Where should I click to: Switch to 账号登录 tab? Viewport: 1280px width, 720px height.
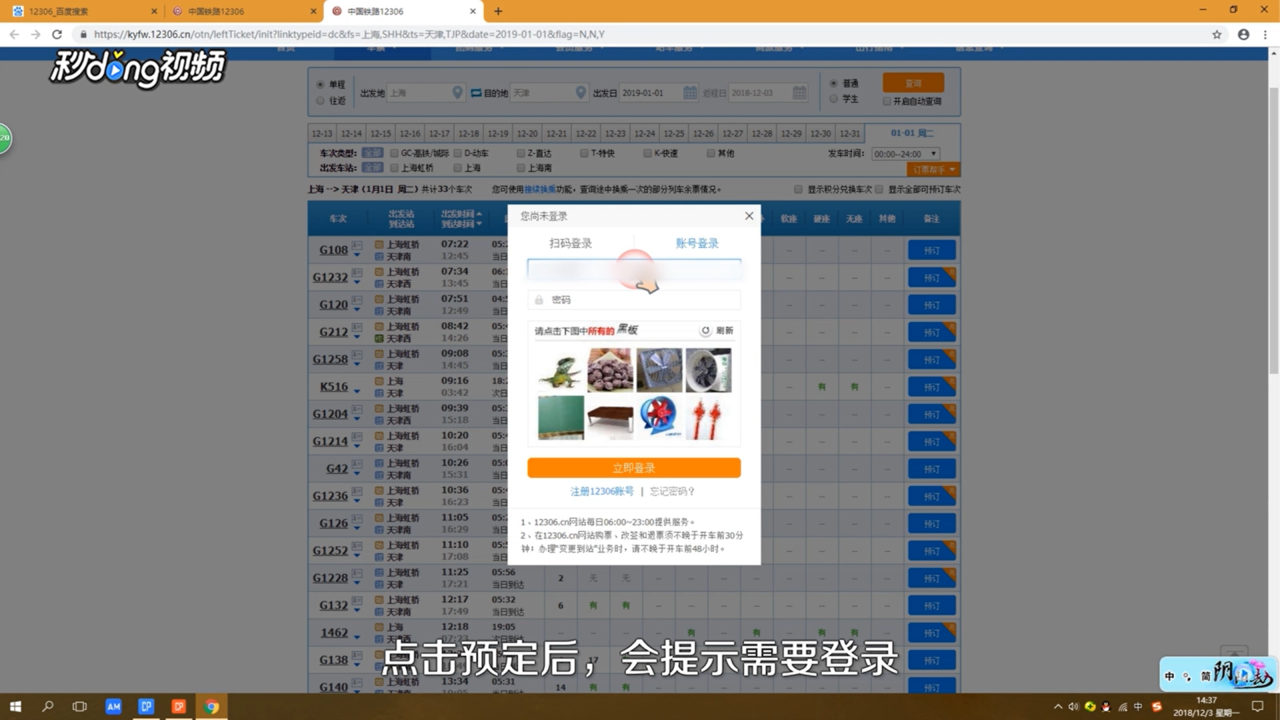(x=697, y=243)
